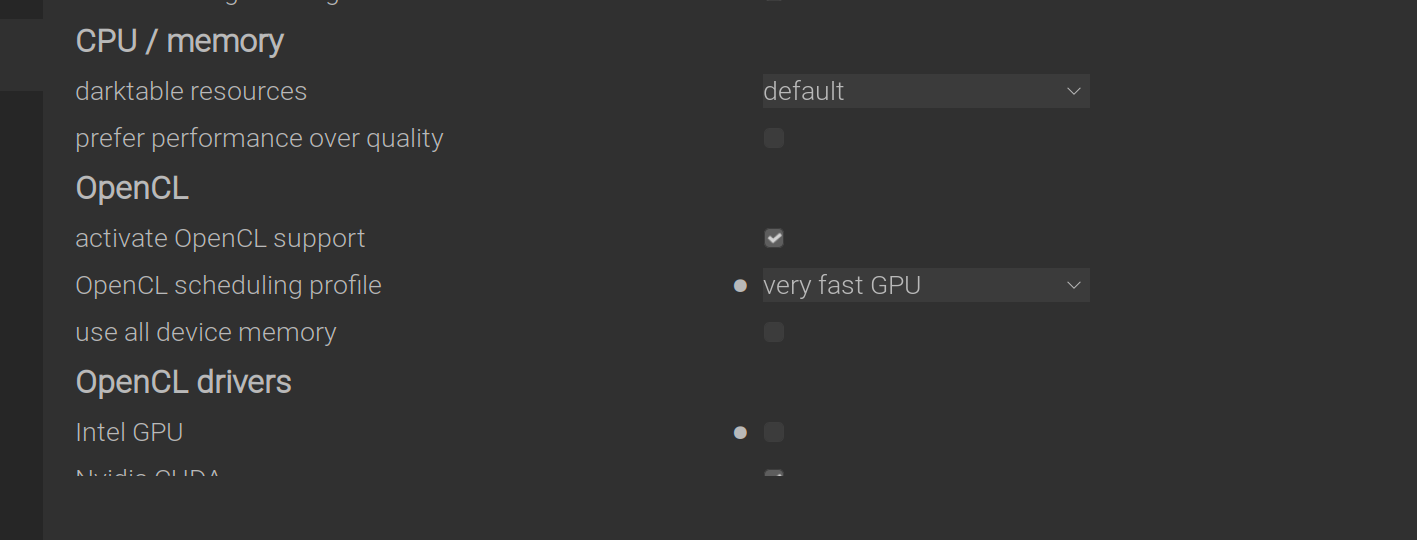The image size is (1417, 540).
Task: Click the Intel GPU label text
Action: point(129,432)
